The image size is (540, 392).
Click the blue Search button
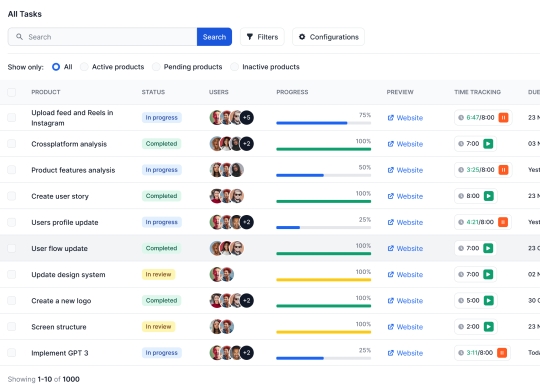214,37
